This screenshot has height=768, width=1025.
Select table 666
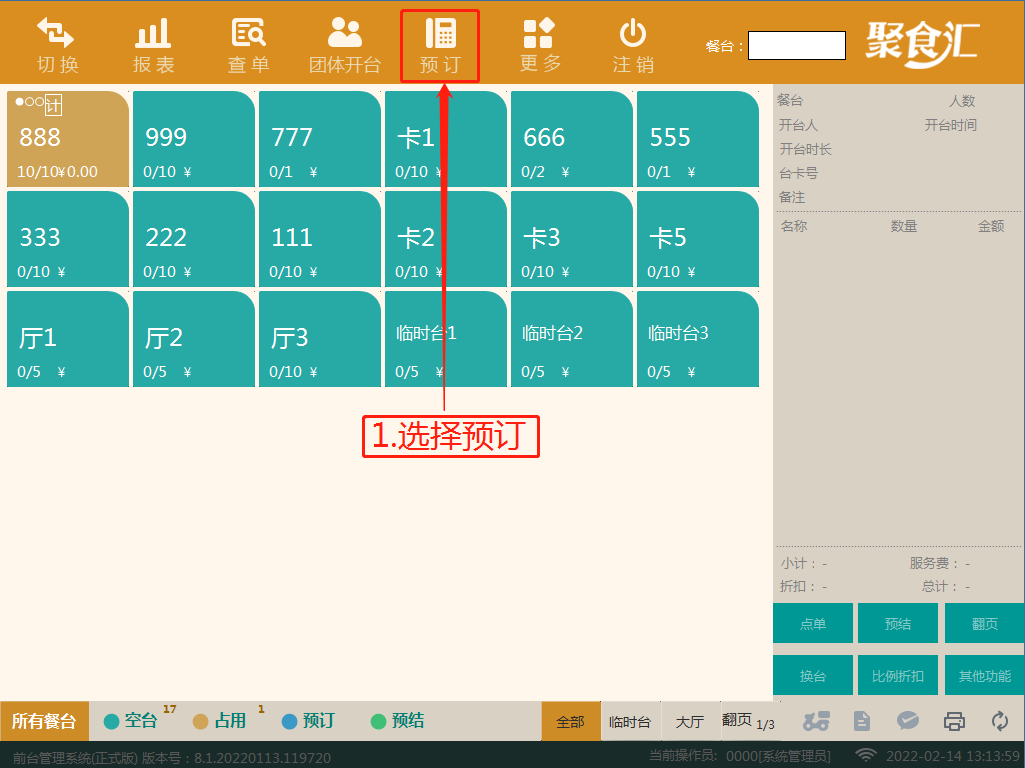pyautogui.click(x=572, y=139)
